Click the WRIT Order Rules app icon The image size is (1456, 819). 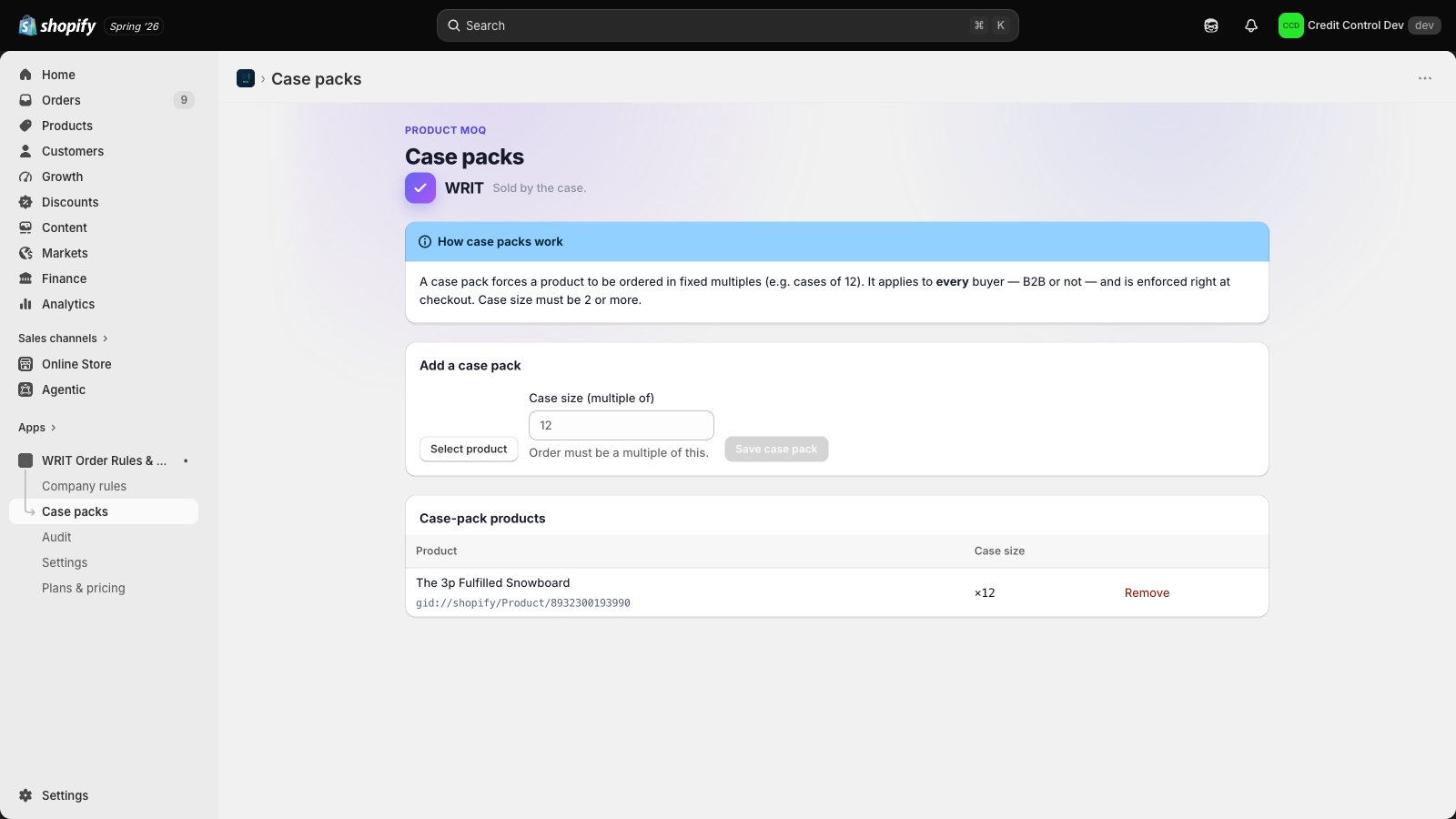(x=25, y=460)
